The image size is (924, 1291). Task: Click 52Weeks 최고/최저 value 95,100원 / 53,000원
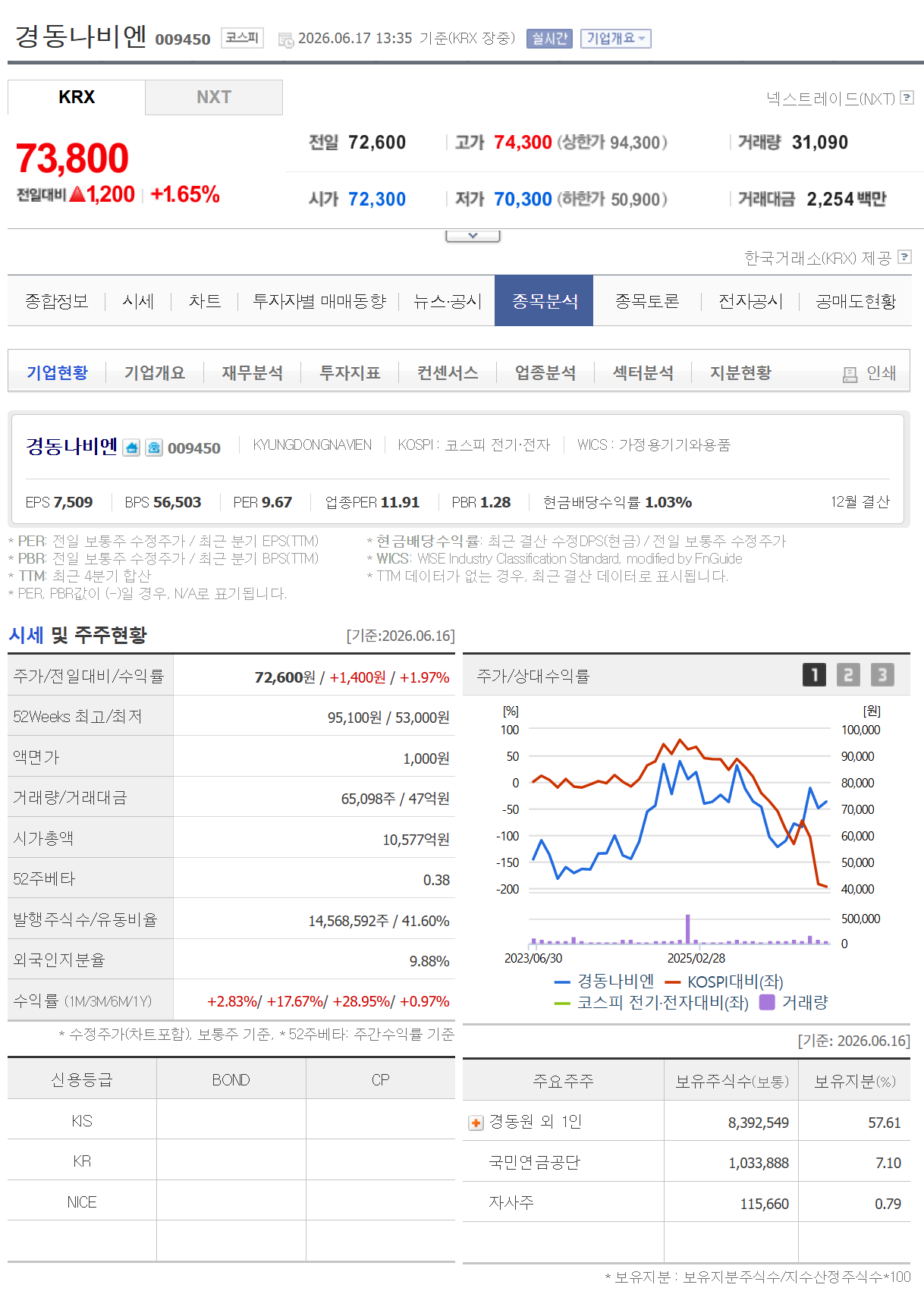click(x=388, y=717)
